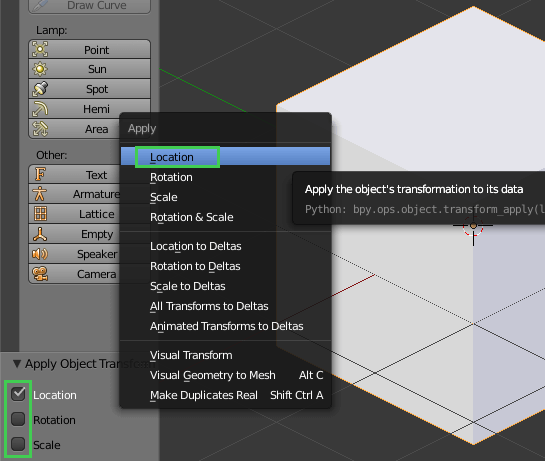Click the Lattice grid icon

coord(40,214)
